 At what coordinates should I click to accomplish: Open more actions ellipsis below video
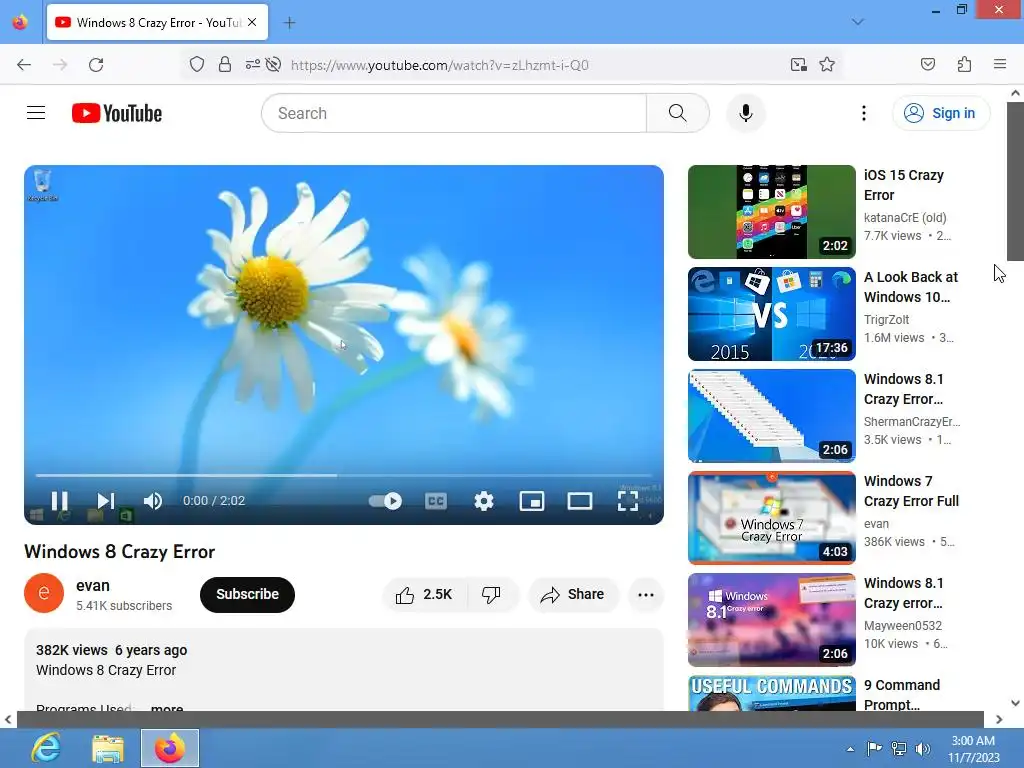click(x=646, y=594)
